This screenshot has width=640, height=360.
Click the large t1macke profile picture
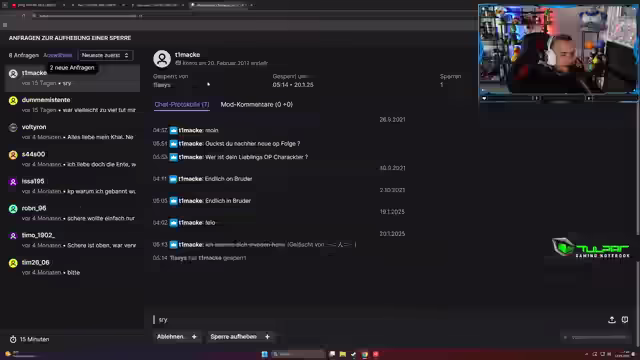[162, 59]
